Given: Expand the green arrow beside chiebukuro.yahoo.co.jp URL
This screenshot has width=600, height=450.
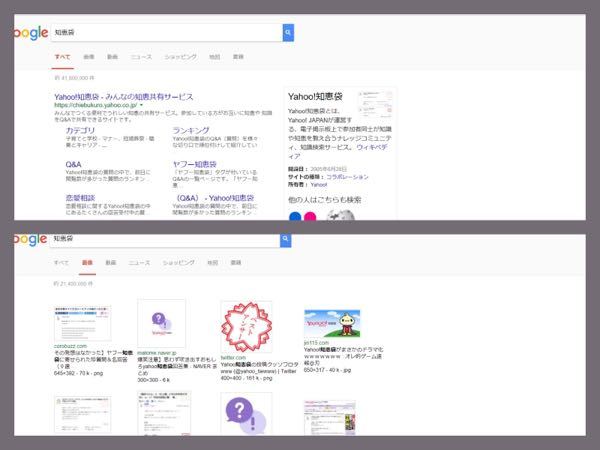Looking at the screenshot, I should click(x=142, y=104).
